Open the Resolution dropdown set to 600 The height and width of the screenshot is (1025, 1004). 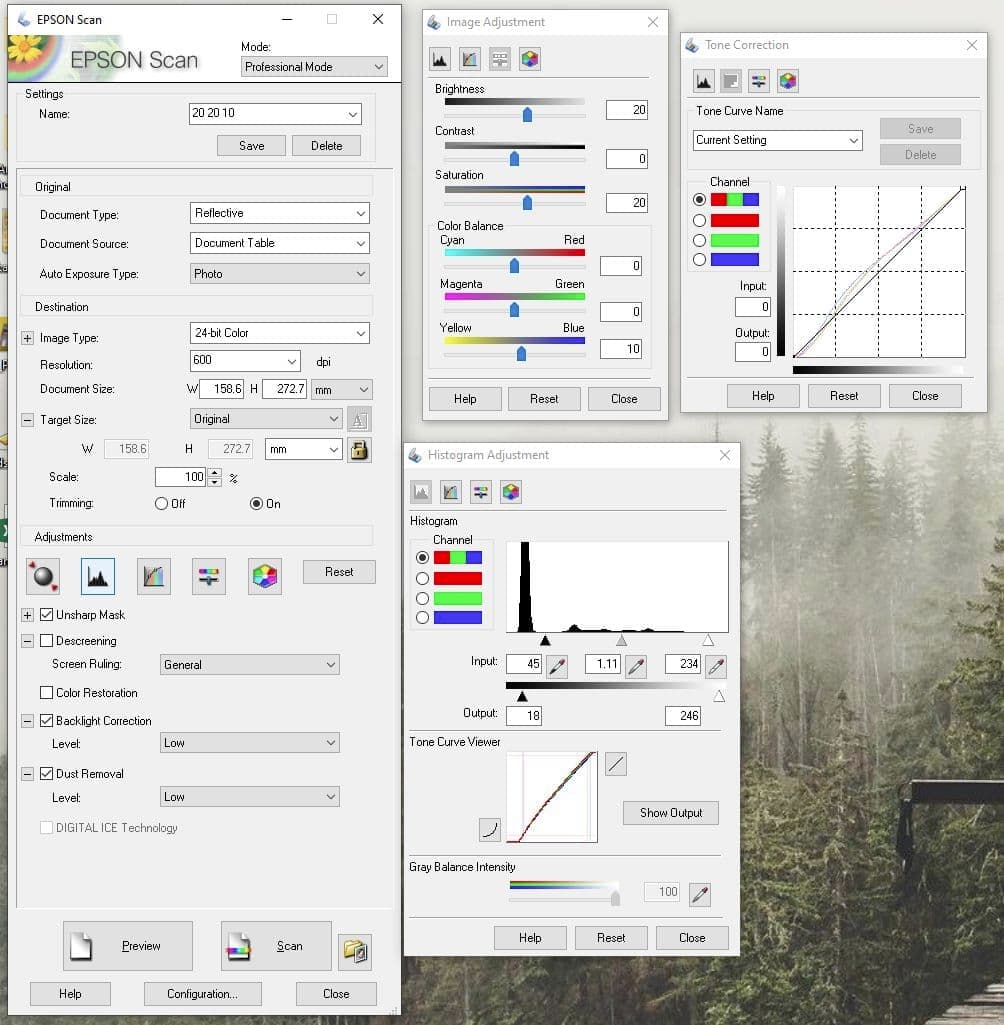pos(245,362)
